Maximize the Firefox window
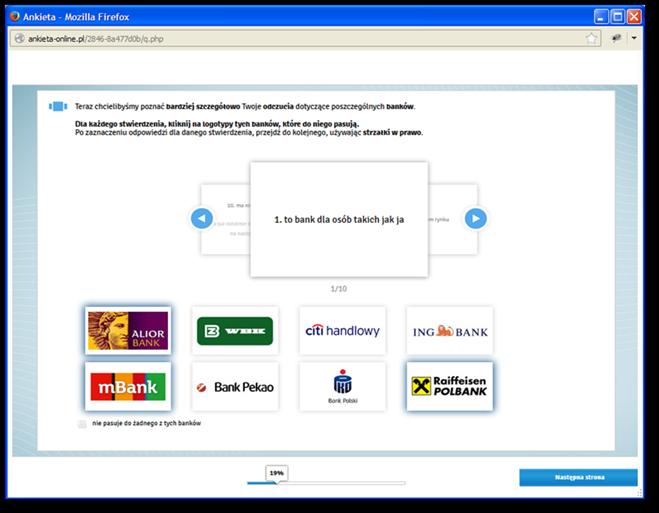The image size is (659, 513). tap(618, 17)
